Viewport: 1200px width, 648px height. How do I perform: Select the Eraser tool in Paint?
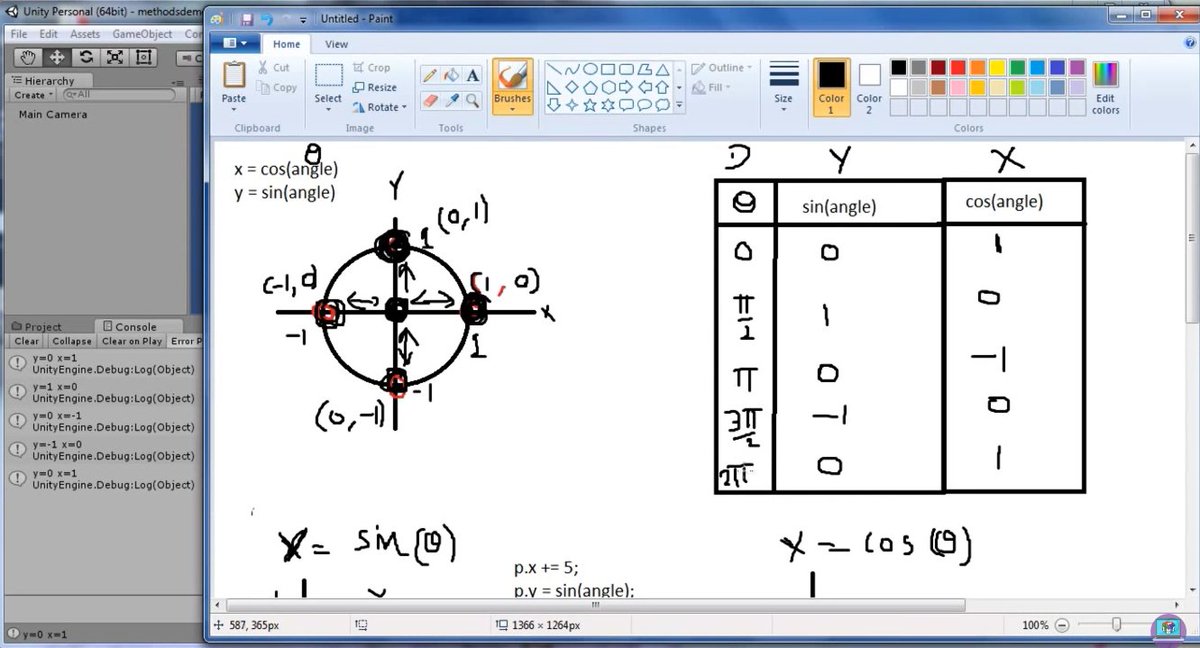tap(430, 101)
